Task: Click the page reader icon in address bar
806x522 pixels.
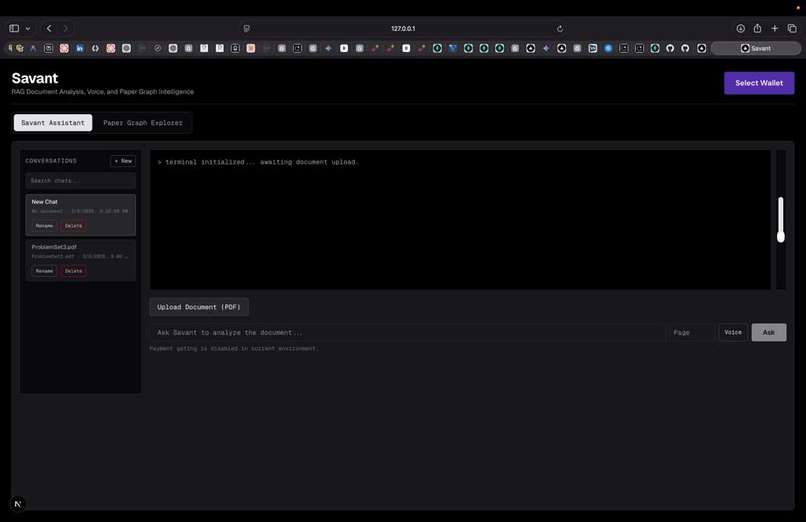Action: tap(247, 28)
